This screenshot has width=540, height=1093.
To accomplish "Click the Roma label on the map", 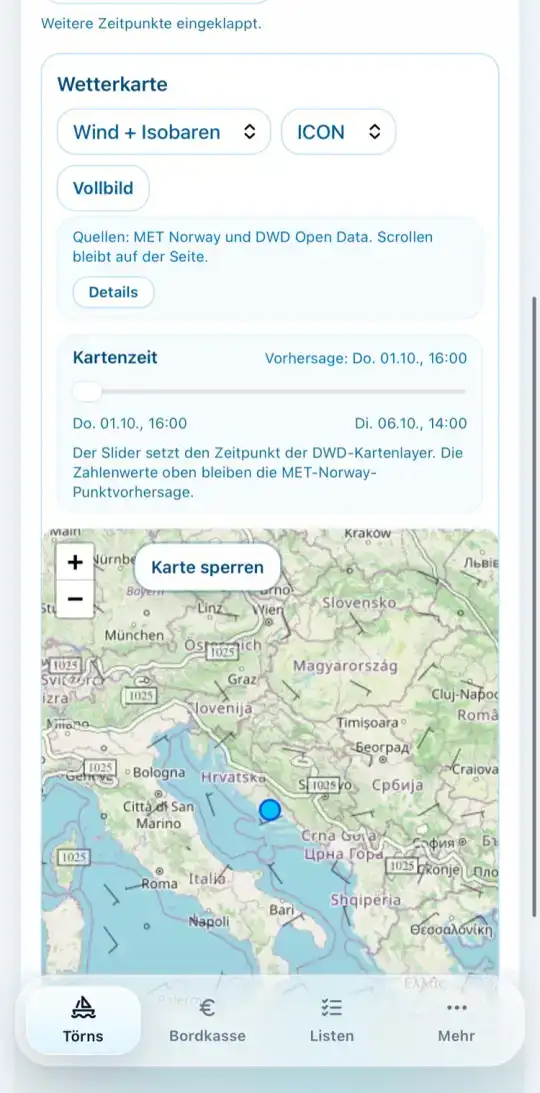I will pyautogui.click(x=160, y=884).
